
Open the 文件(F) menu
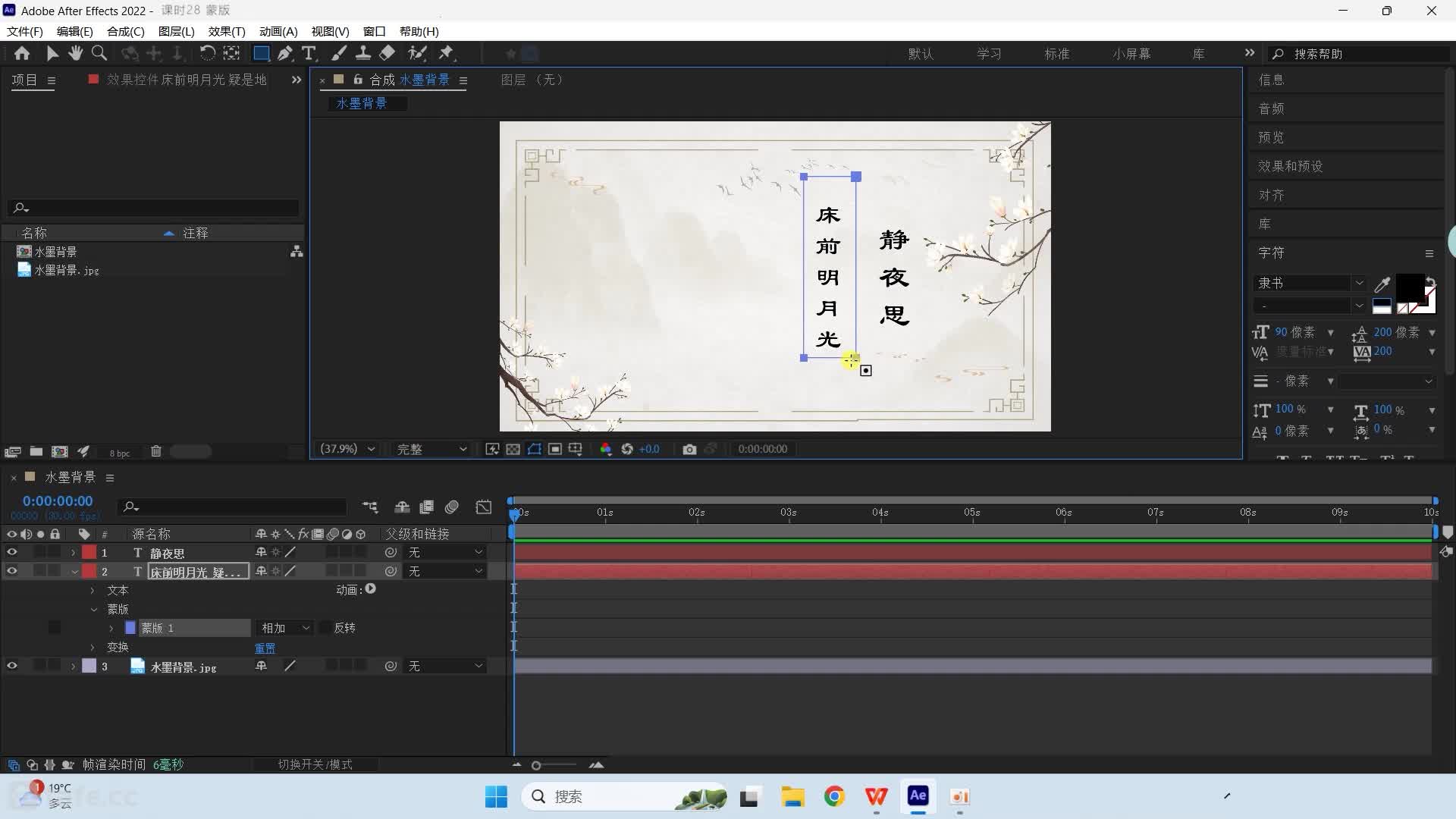click(x=25, y=31)
